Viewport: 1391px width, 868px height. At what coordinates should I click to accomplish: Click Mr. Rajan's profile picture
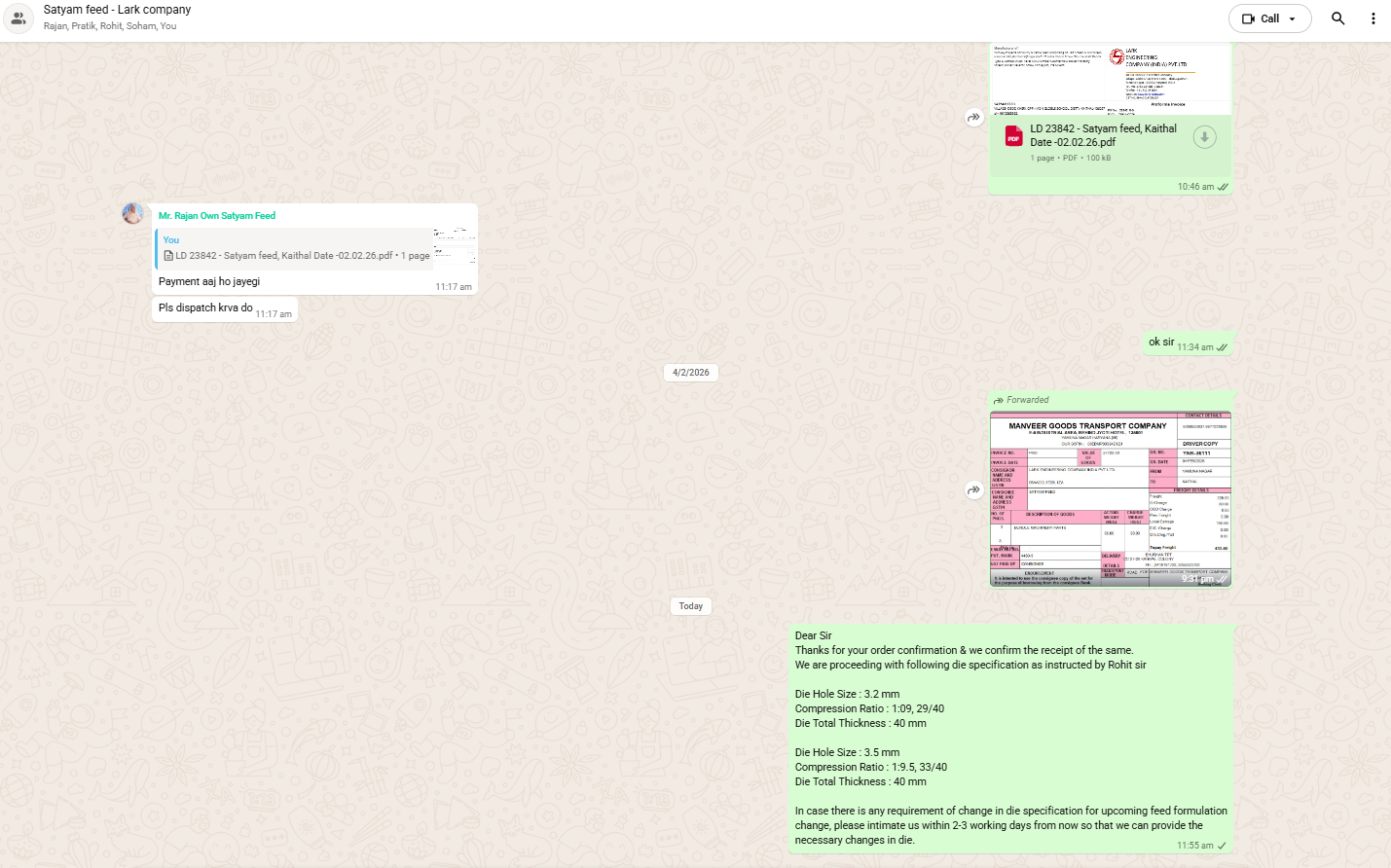pos(133,214)
